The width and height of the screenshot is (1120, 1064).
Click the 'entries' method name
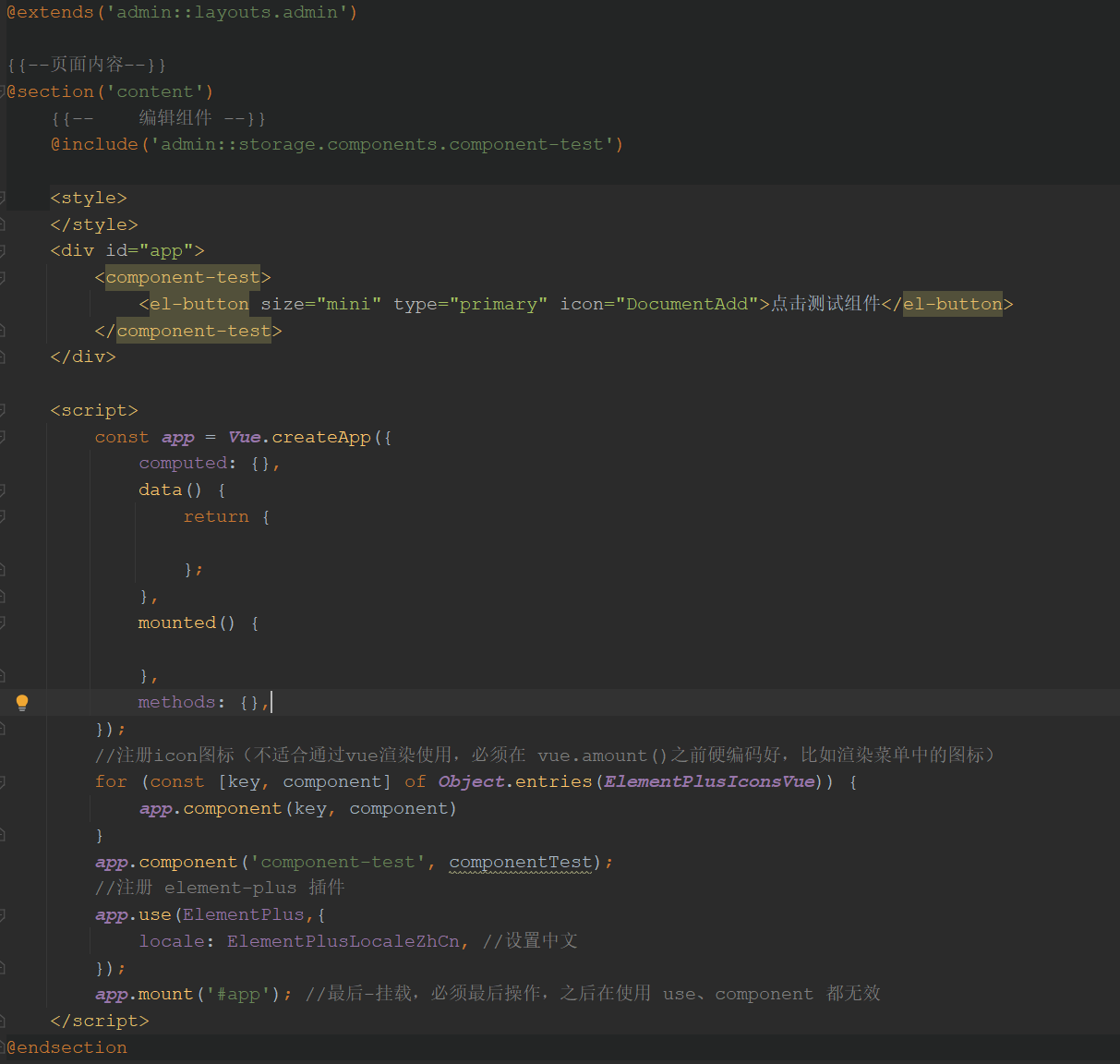pyautogui.click(x=554, y=782)
